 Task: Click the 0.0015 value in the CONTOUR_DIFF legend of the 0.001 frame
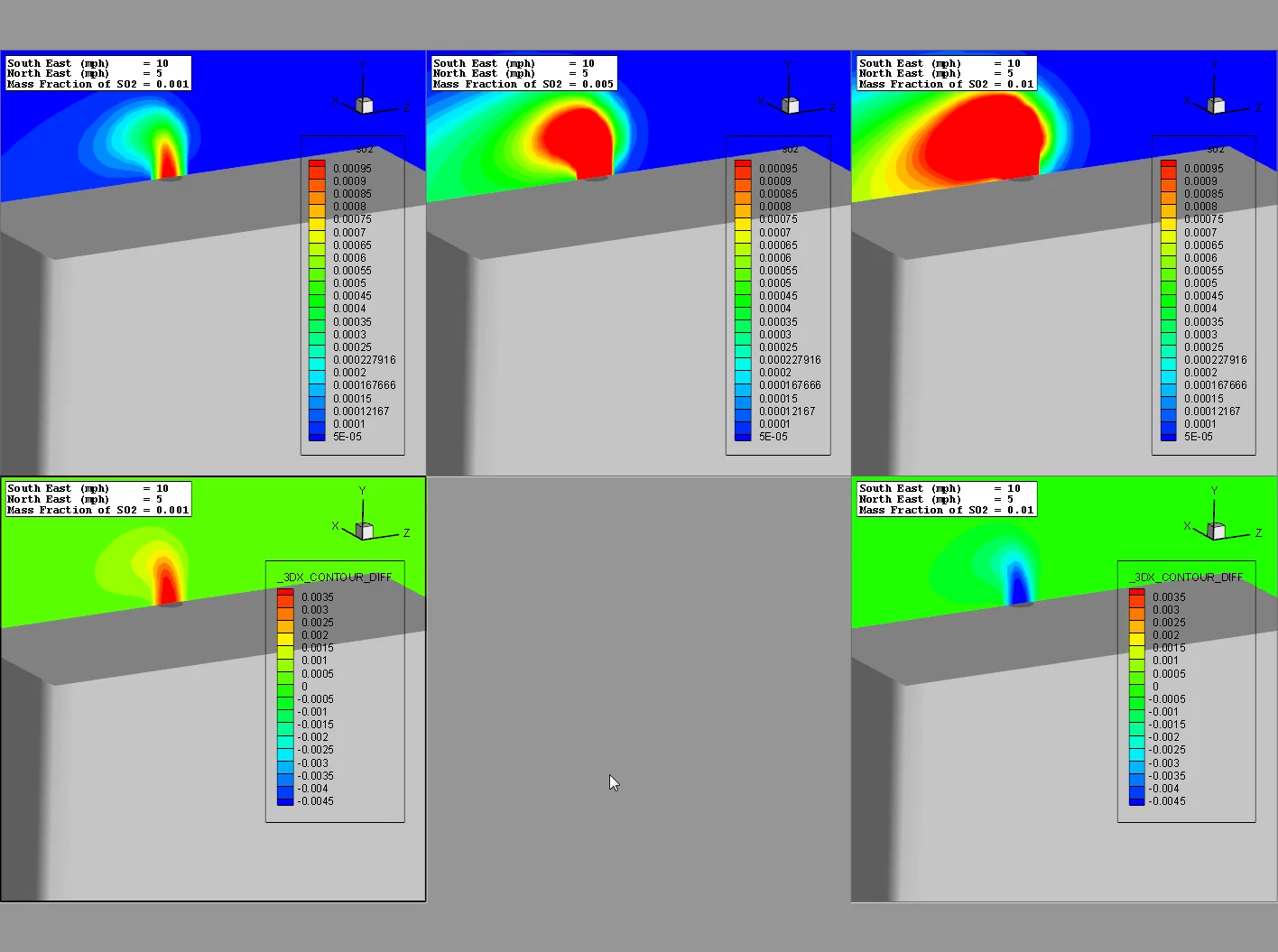point(318,648)
